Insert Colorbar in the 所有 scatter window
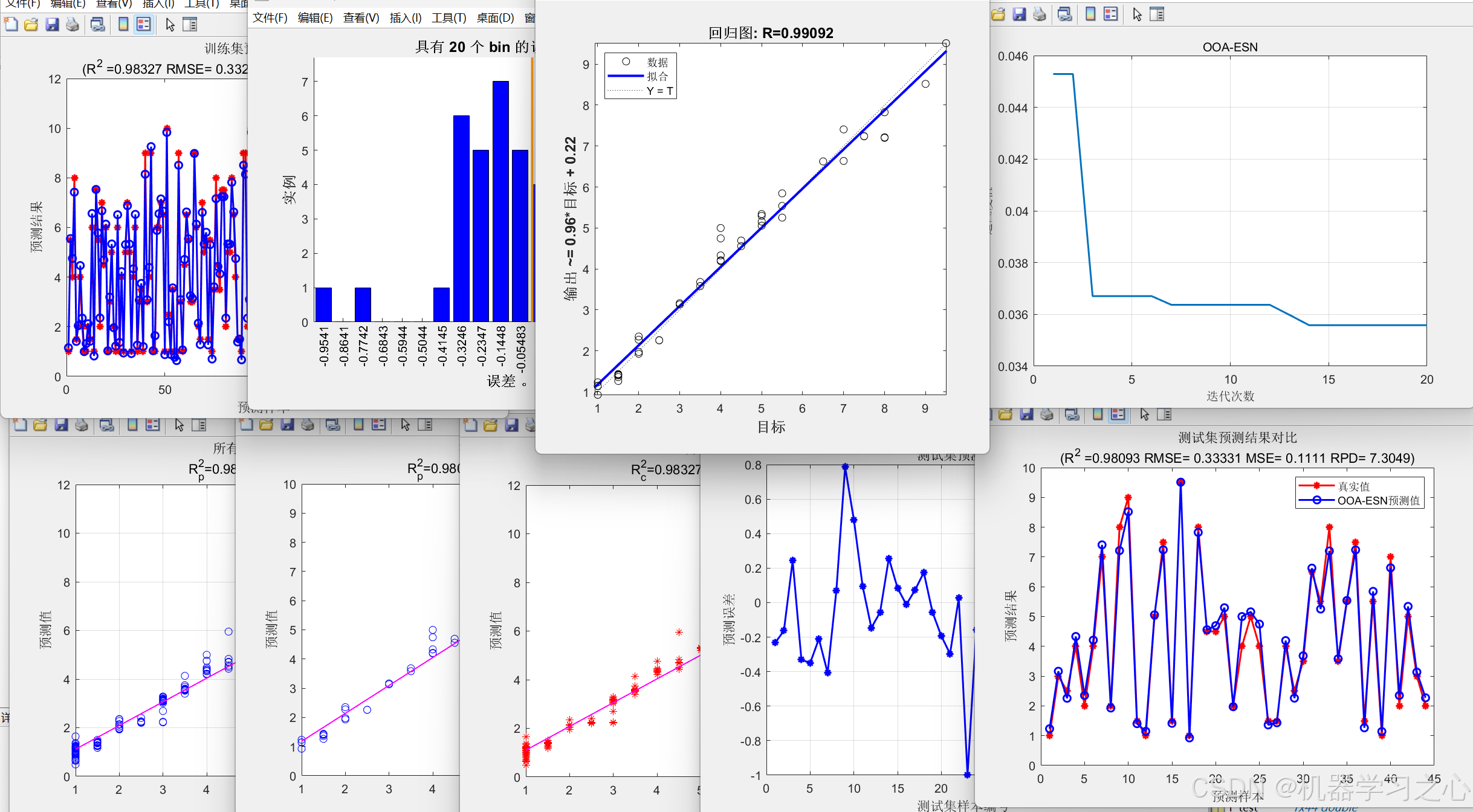The height and width of the screenshot is (812, 1473). [x=132, y=425]
